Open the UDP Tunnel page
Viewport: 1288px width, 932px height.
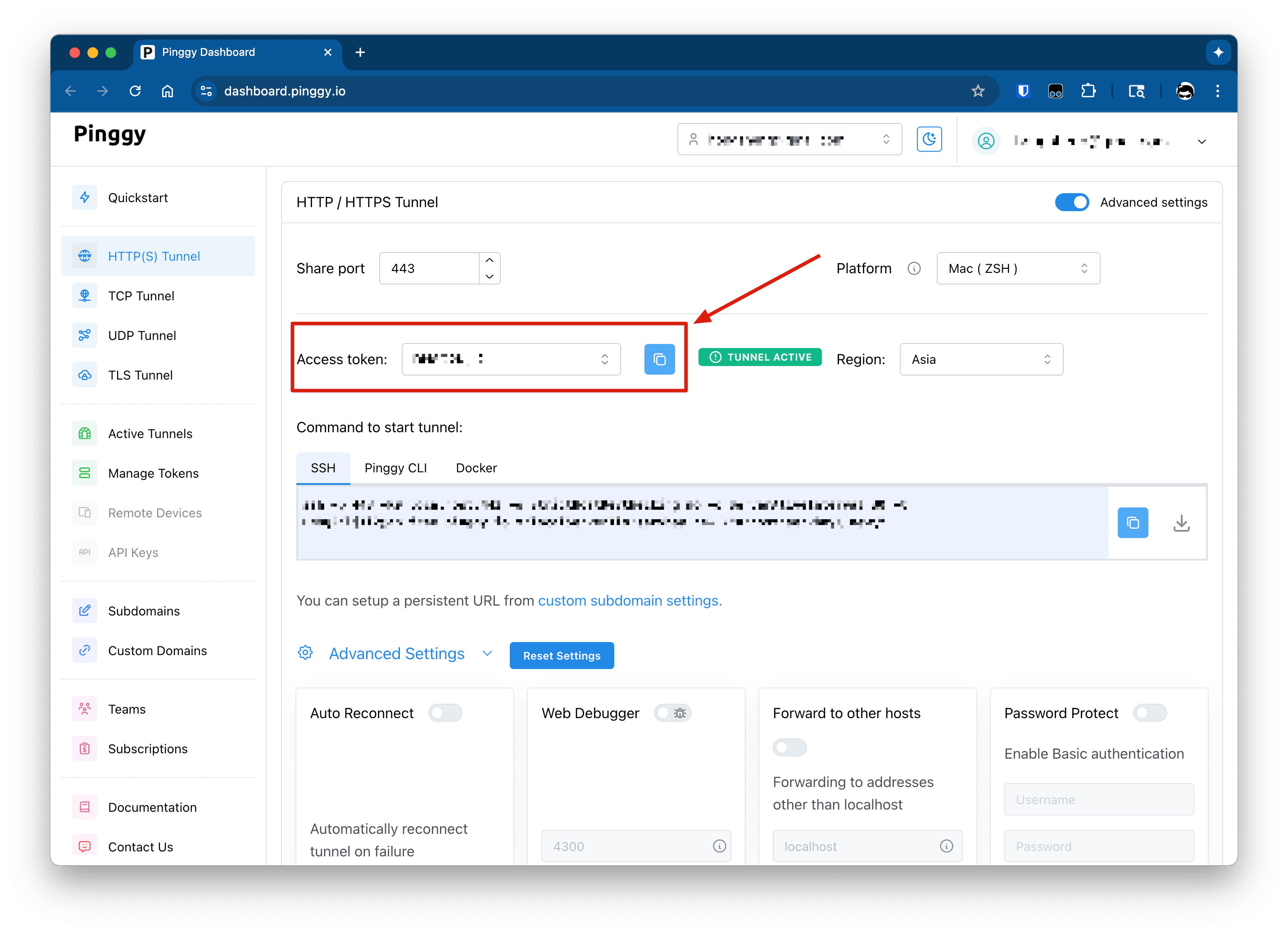pyautogui.click(x=158, y=335)
